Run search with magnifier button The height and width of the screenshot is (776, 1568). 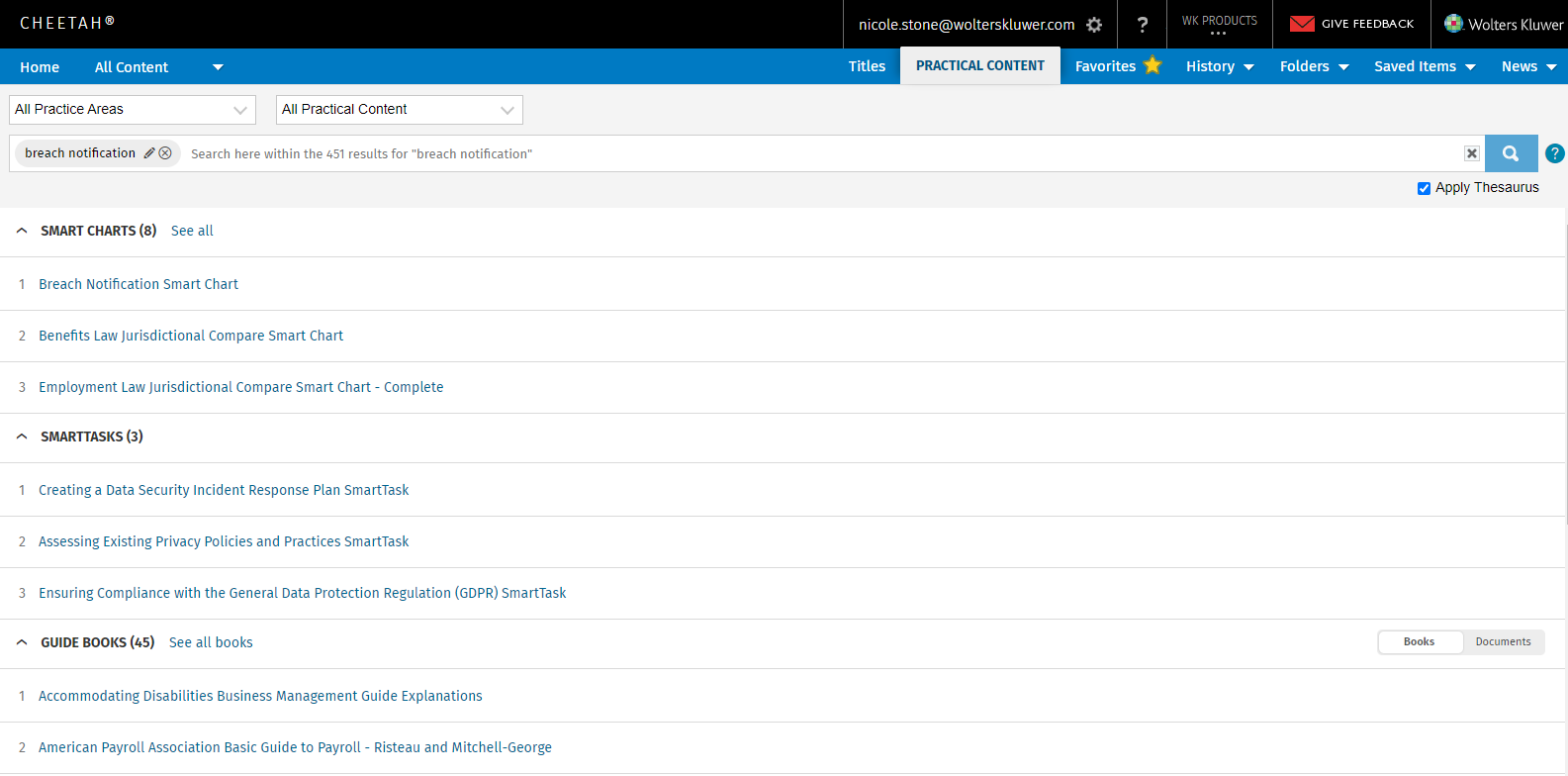[1511, 153]
